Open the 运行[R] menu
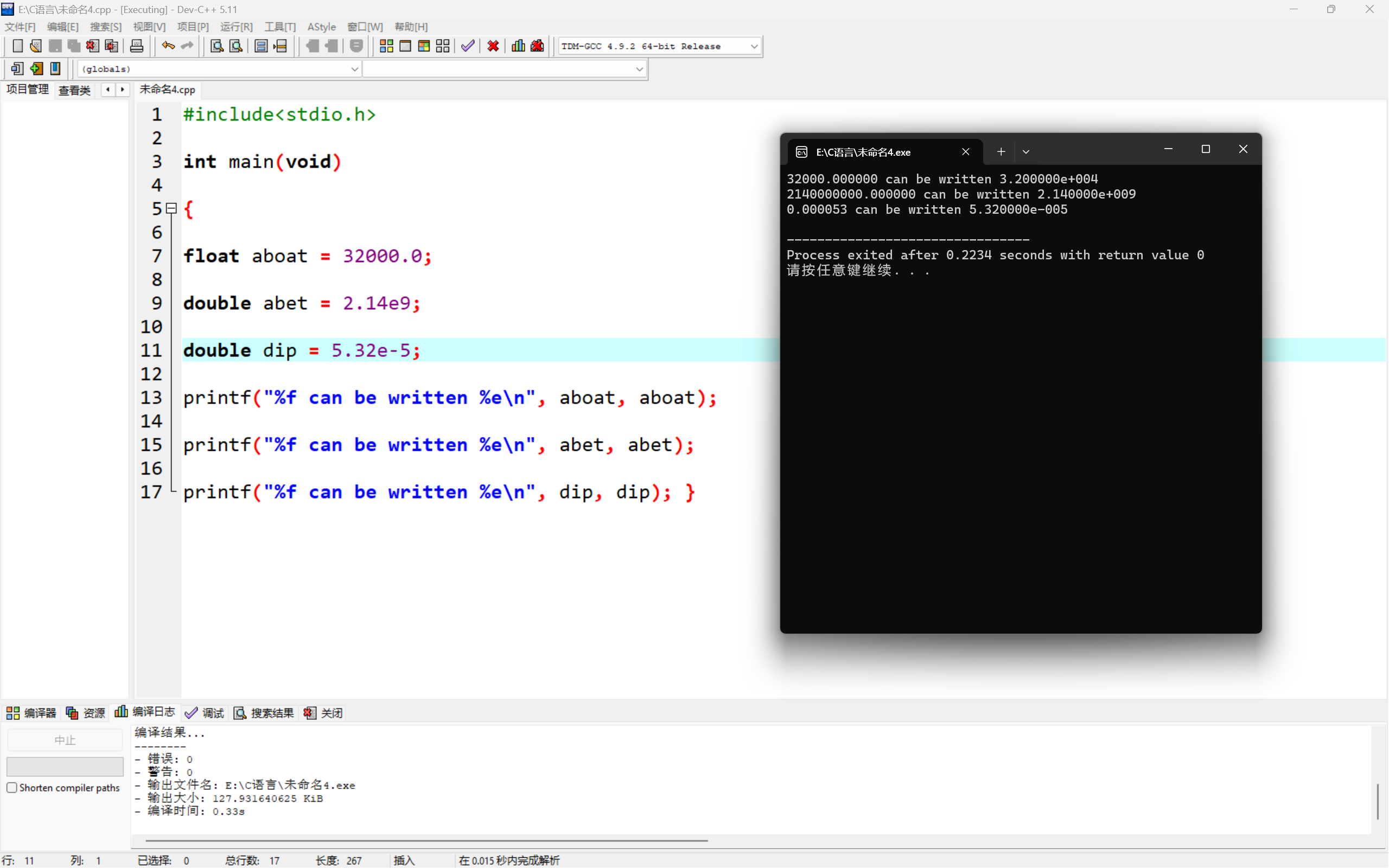 [x=236, y=27]
